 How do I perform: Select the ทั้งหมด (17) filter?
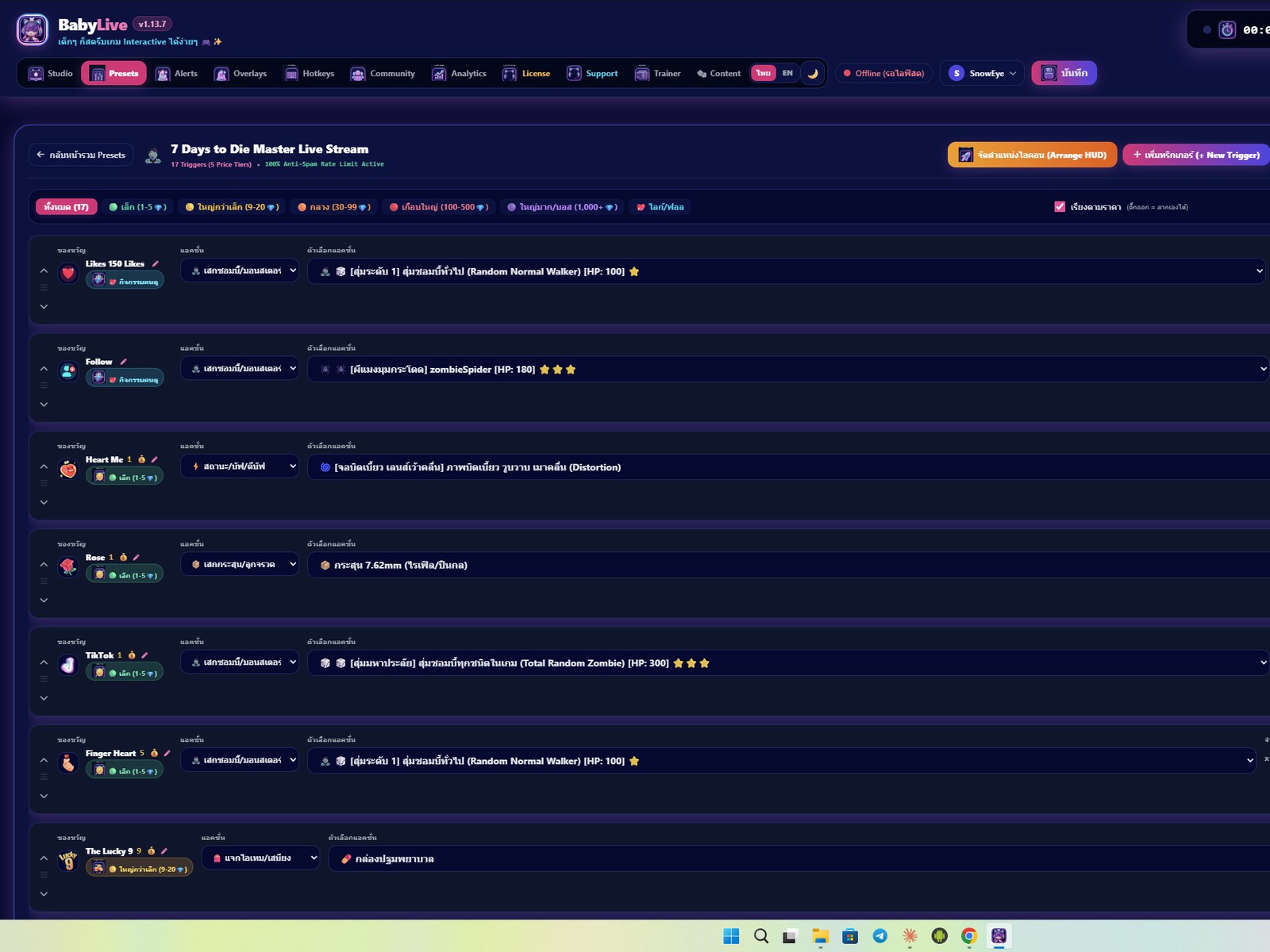tap(66, 207)
